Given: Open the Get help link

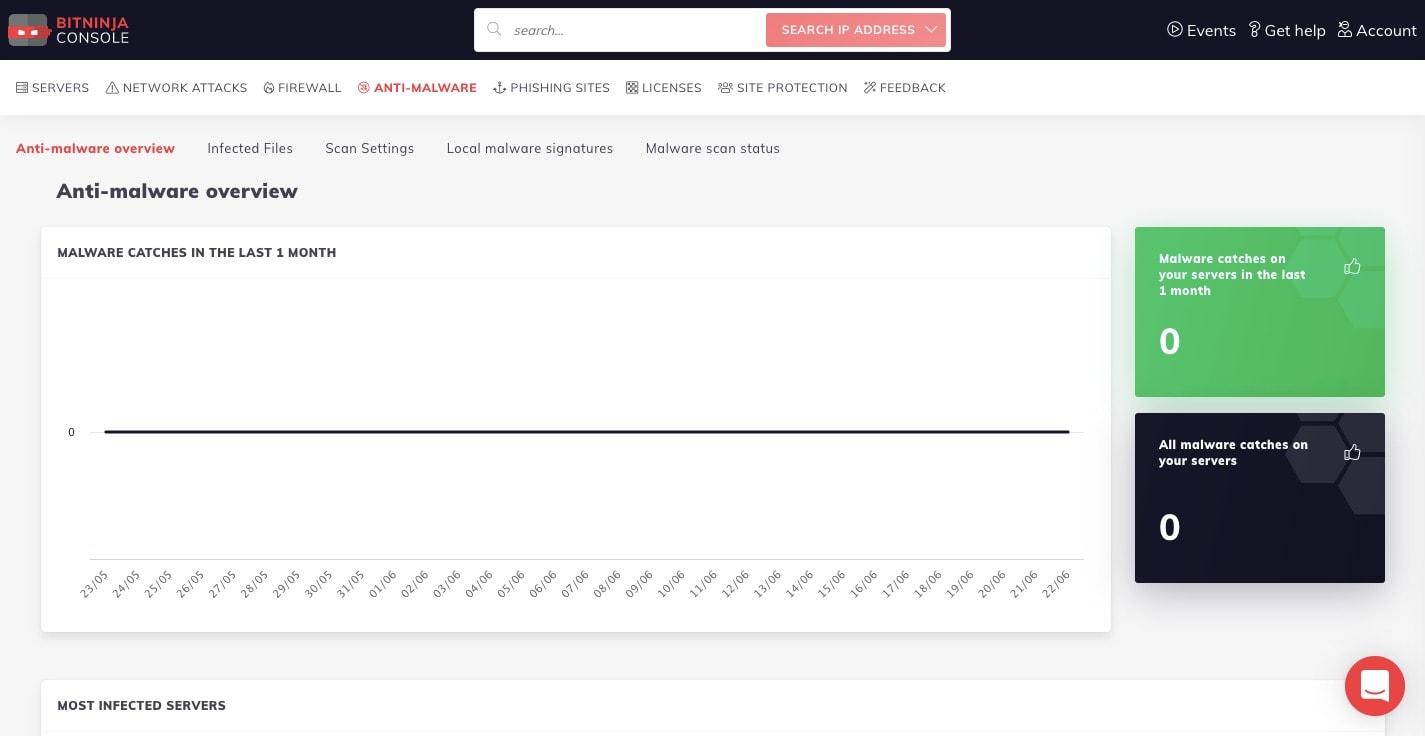Looking at the screenshot, I should 1287,30.
